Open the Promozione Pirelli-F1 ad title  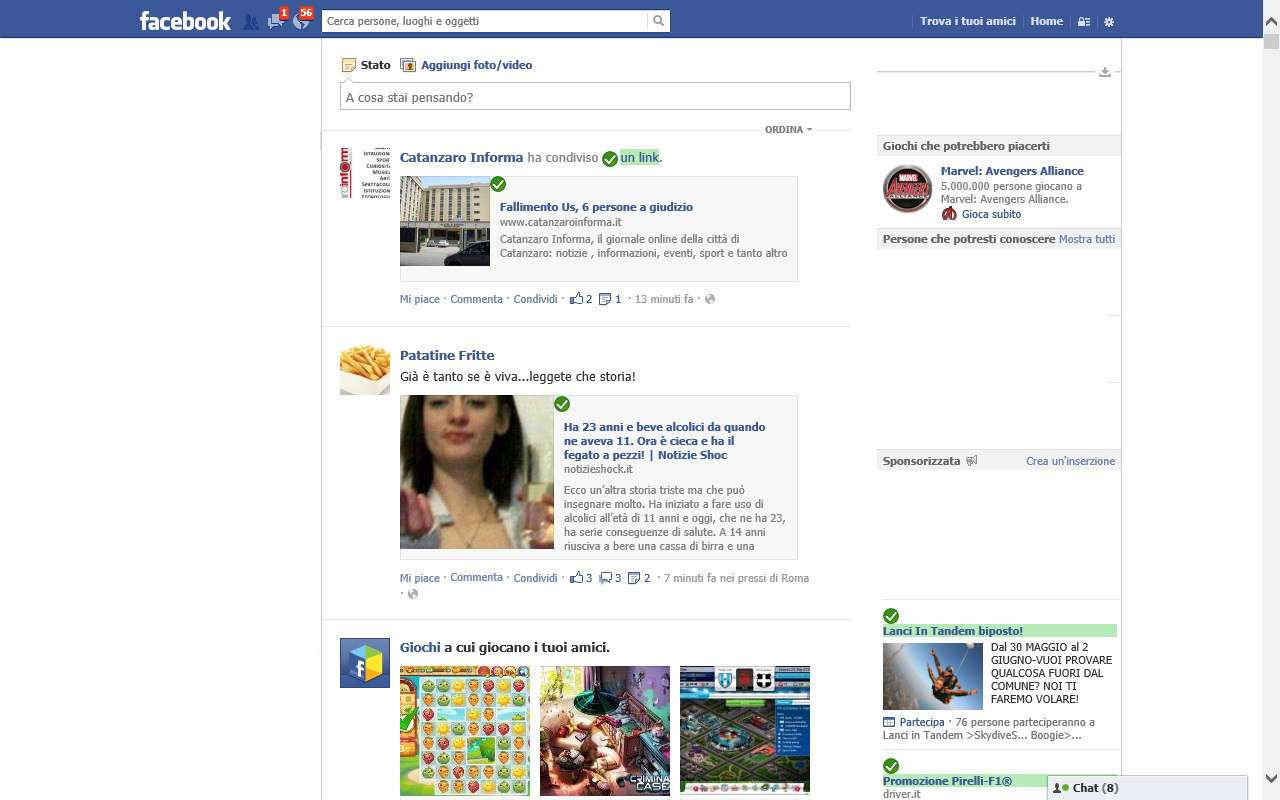pos(947,781)
